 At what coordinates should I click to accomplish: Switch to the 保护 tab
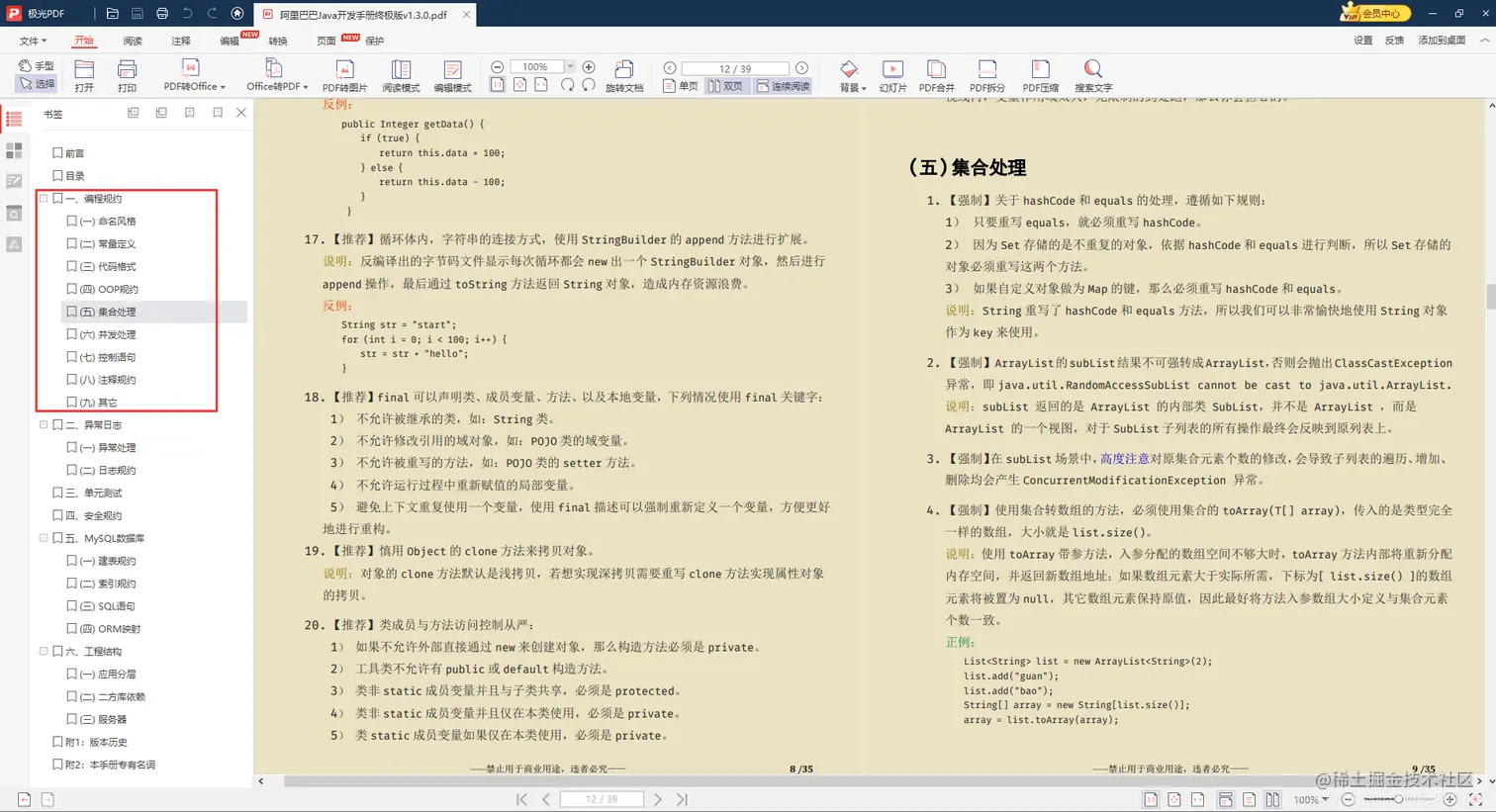pyautogui.click(x=375, y=42)
